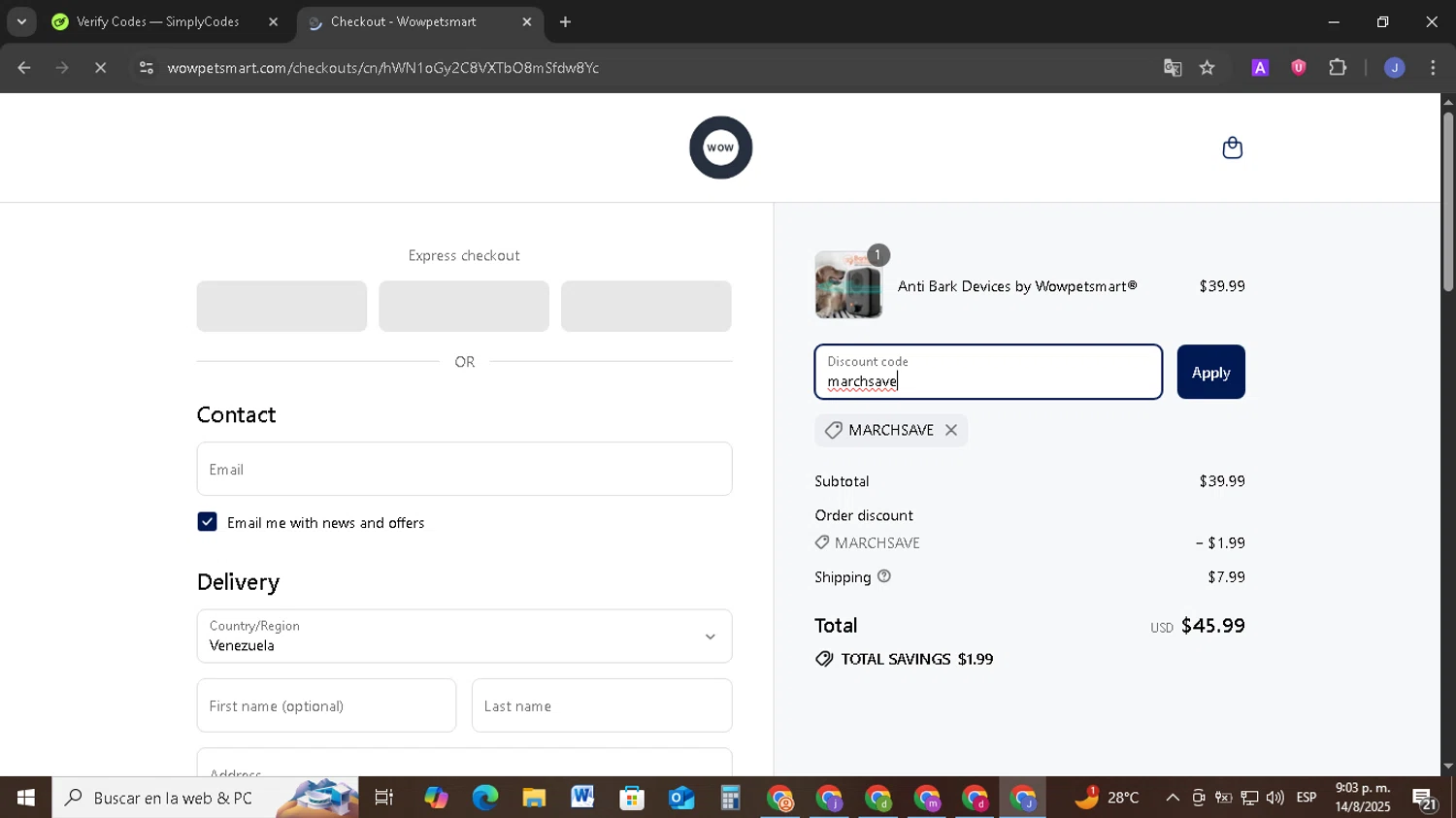Focus the Discount code input field

[x=988, y=372]
